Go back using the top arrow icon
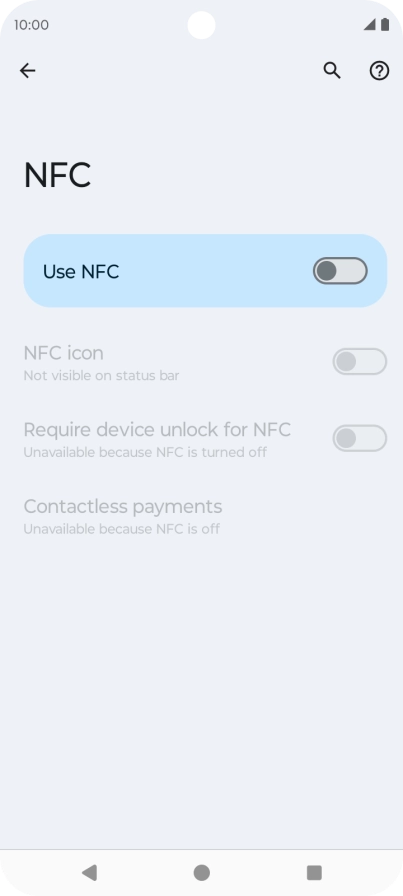Viewport: 403px width, 896px height. click(x=27, y=71)
